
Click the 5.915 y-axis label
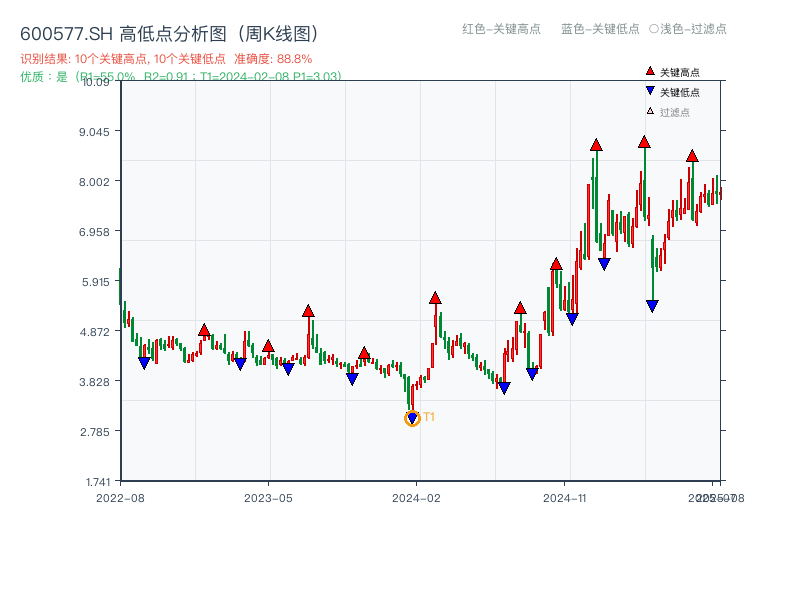[x=95, y=282]
